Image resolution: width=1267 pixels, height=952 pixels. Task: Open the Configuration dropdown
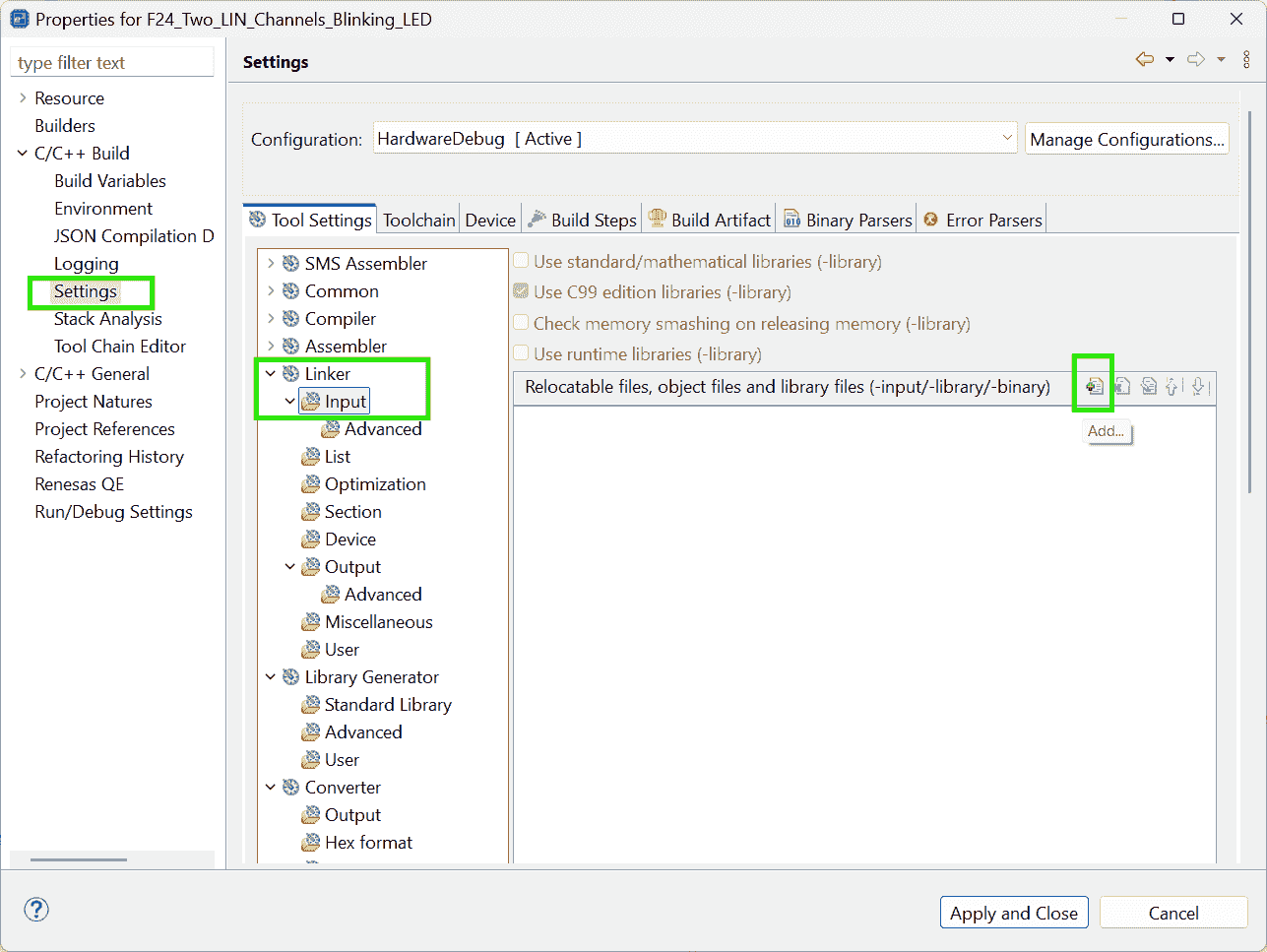(x=1007, y=138)
